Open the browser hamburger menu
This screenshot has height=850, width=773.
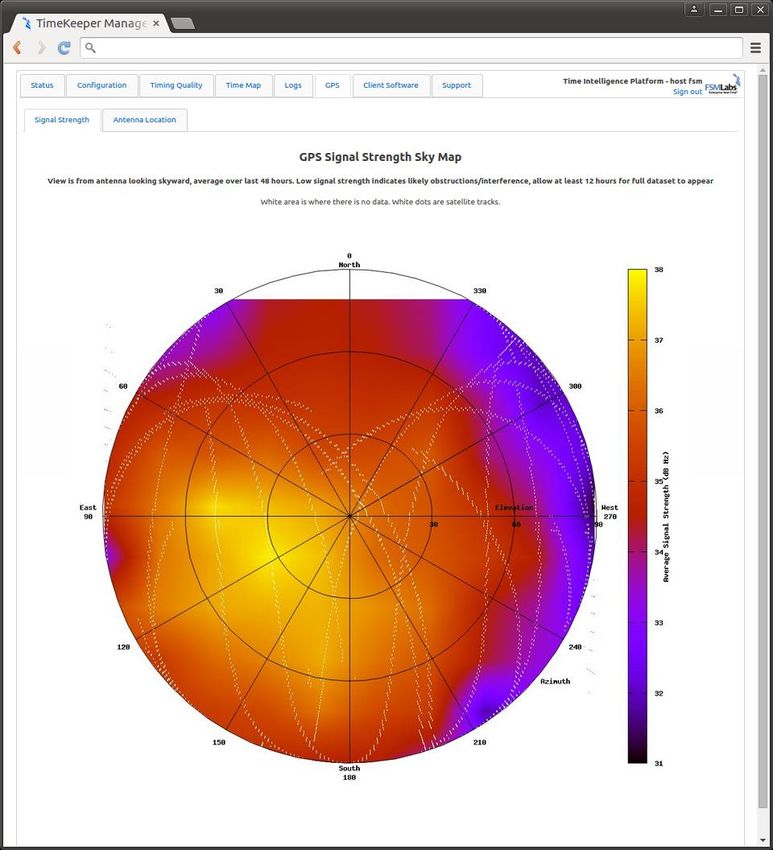[x=756, y=48]
